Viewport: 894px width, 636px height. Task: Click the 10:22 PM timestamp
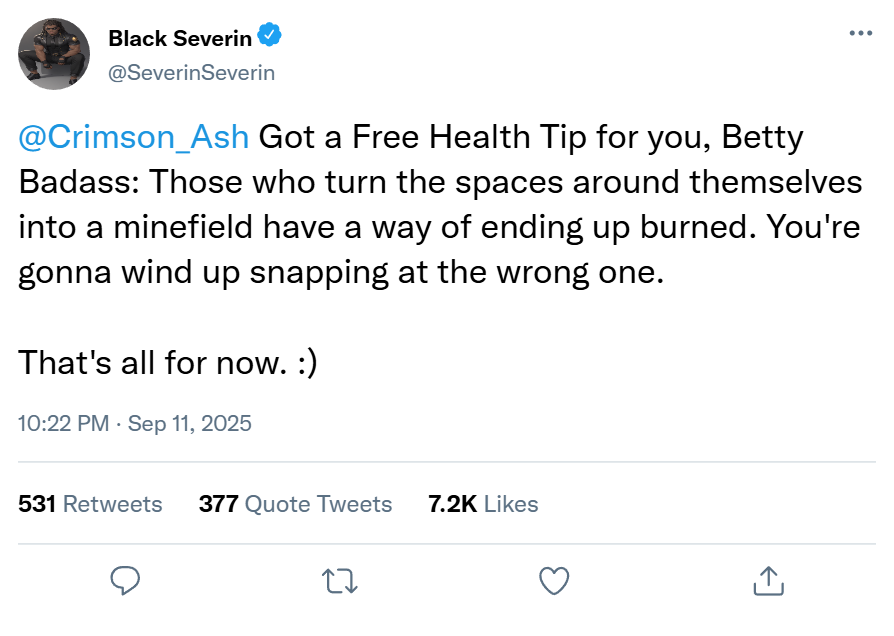coord(63,423)
